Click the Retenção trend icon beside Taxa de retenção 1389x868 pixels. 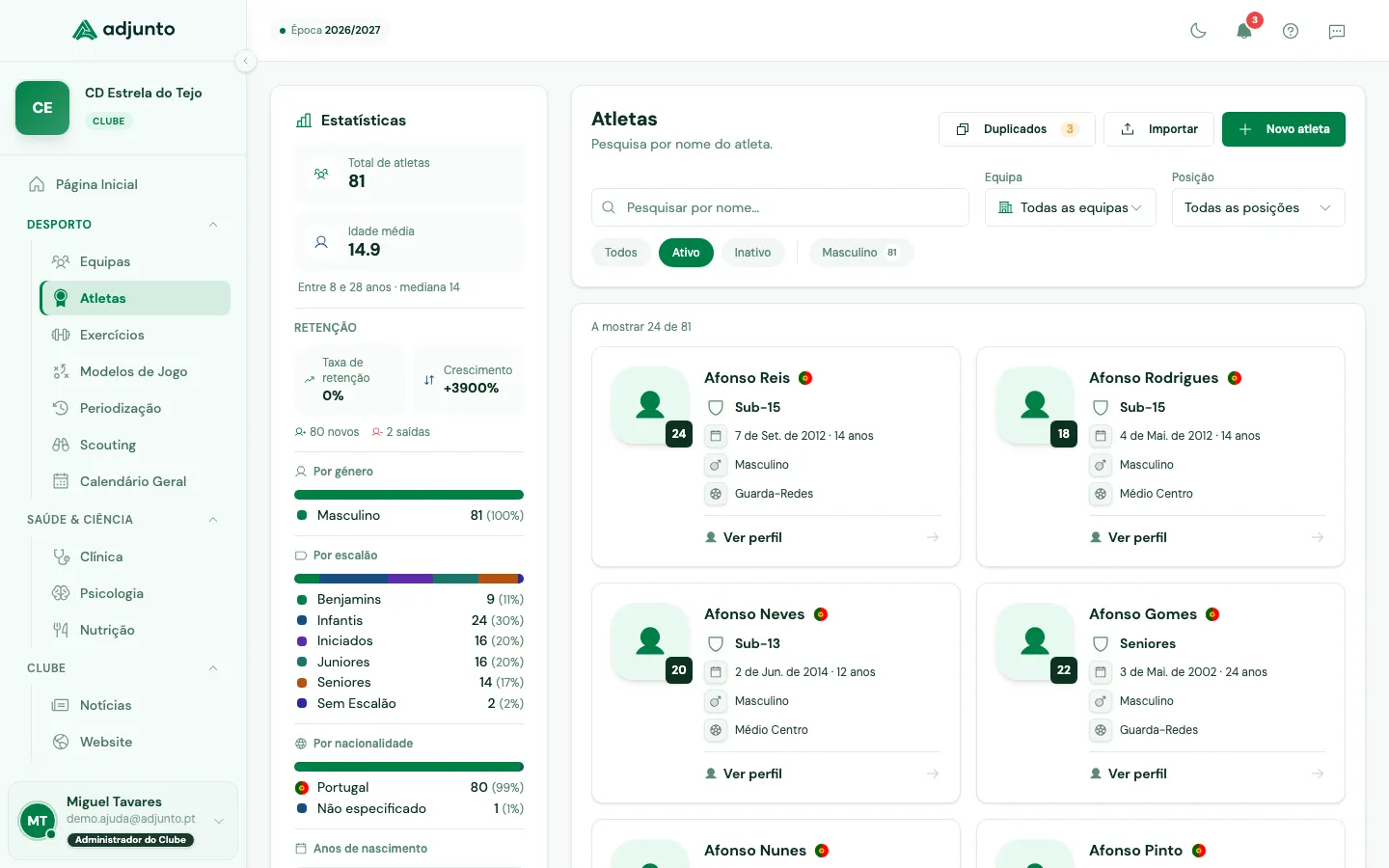pyautogui.click(x=310, y=379)
